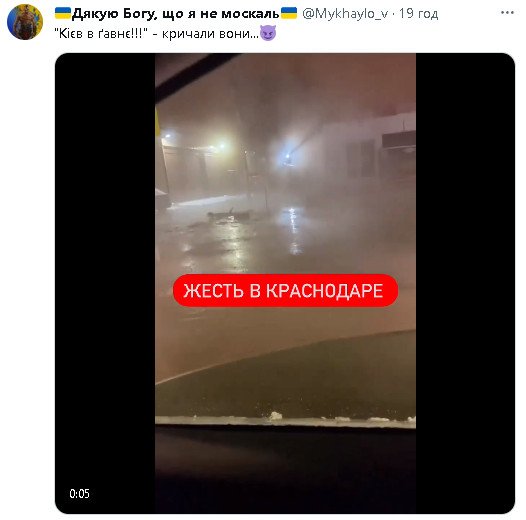Open the tweet via "19 год" timestamp
This screenshot has width=526, height=520.
coord(418,14)
